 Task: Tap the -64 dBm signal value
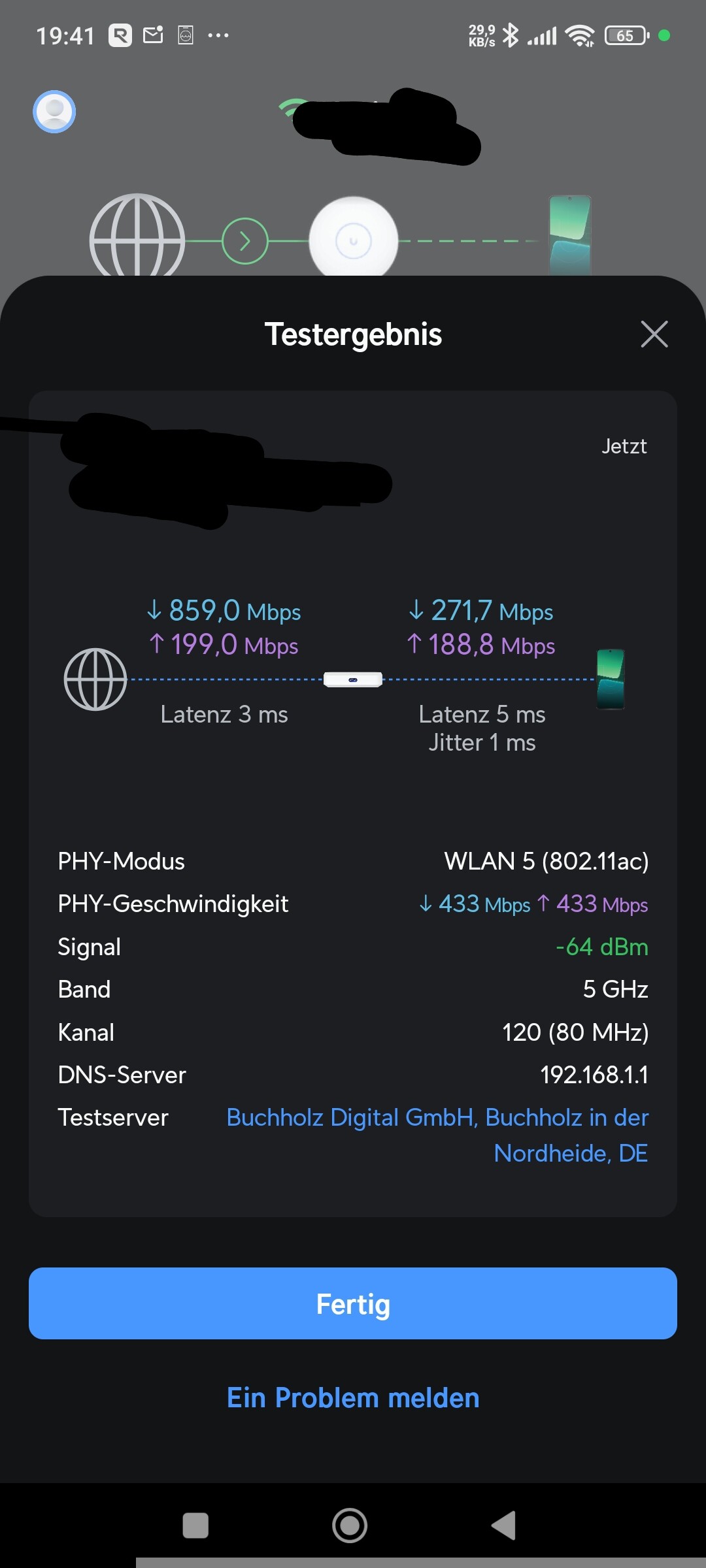click(601, 947)
